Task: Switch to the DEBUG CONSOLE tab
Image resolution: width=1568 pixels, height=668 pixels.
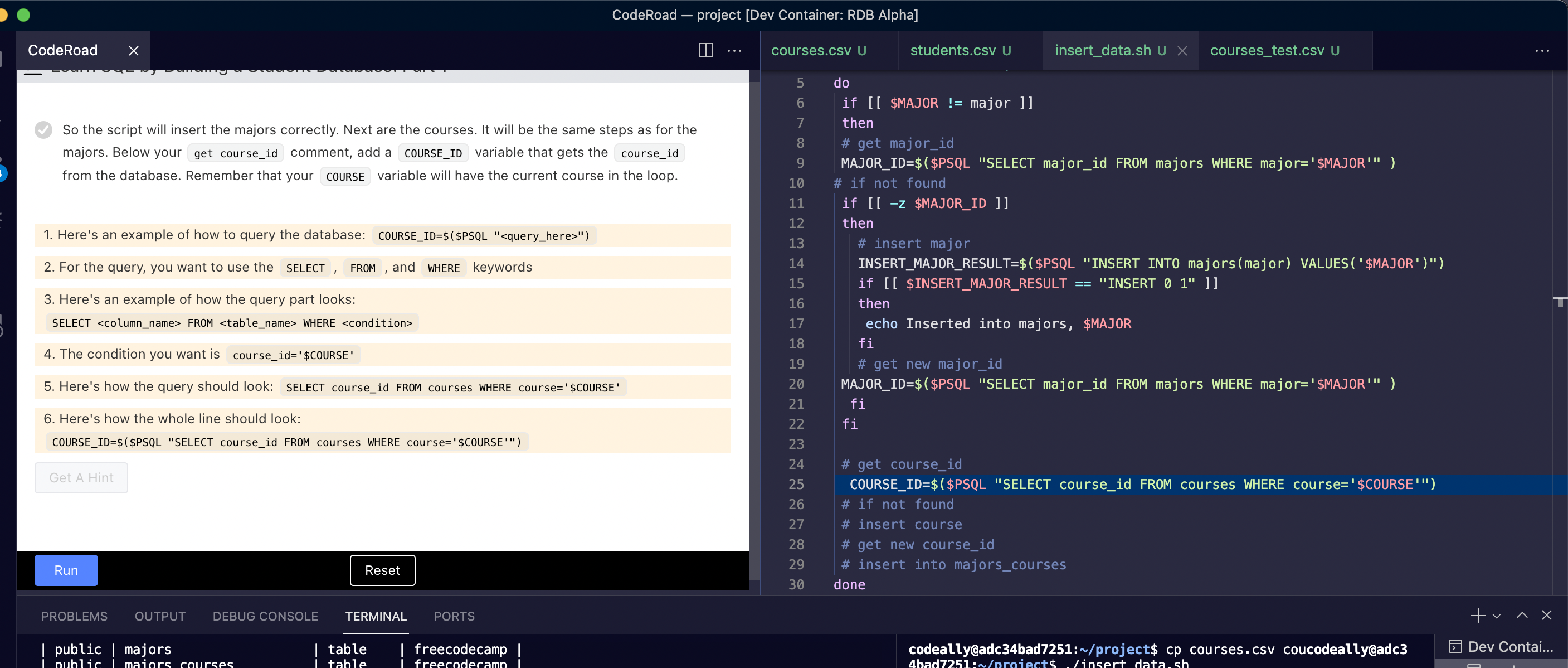Action: click(x=265, y=616)
